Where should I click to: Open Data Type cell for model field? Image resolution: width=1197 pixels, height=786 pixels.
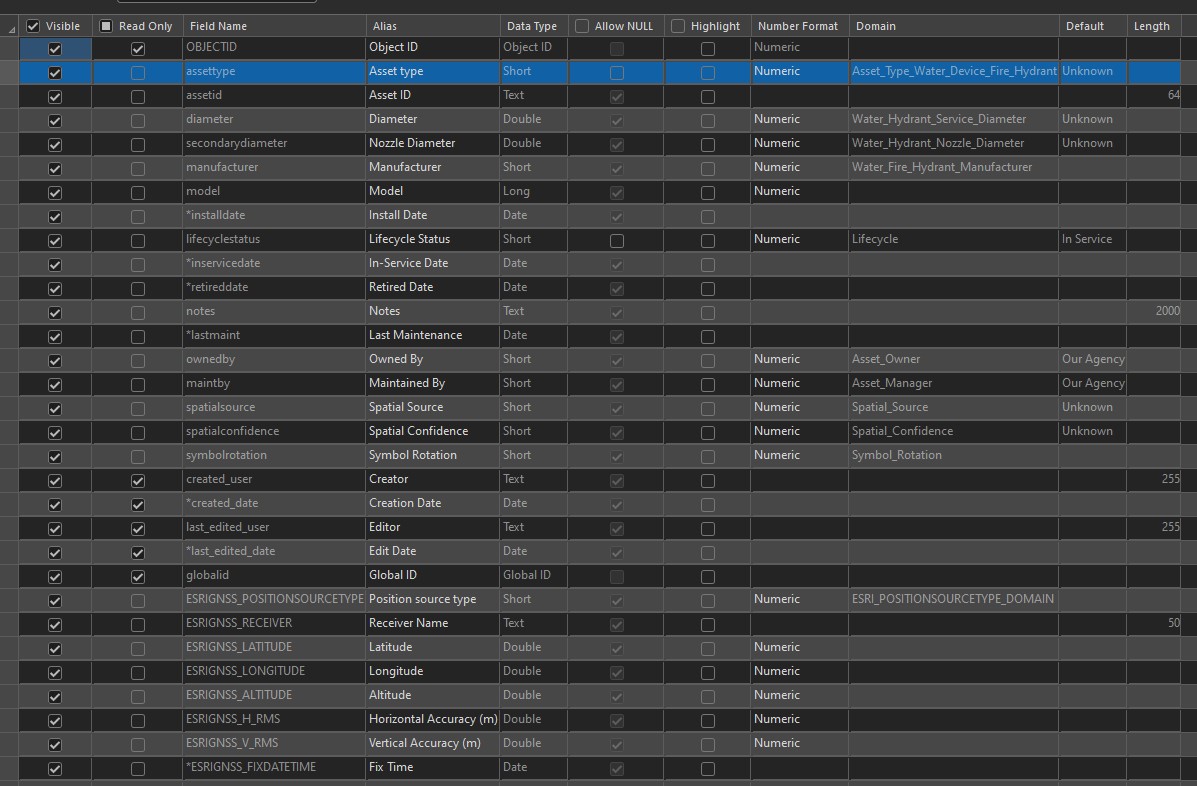pos(534,191)
